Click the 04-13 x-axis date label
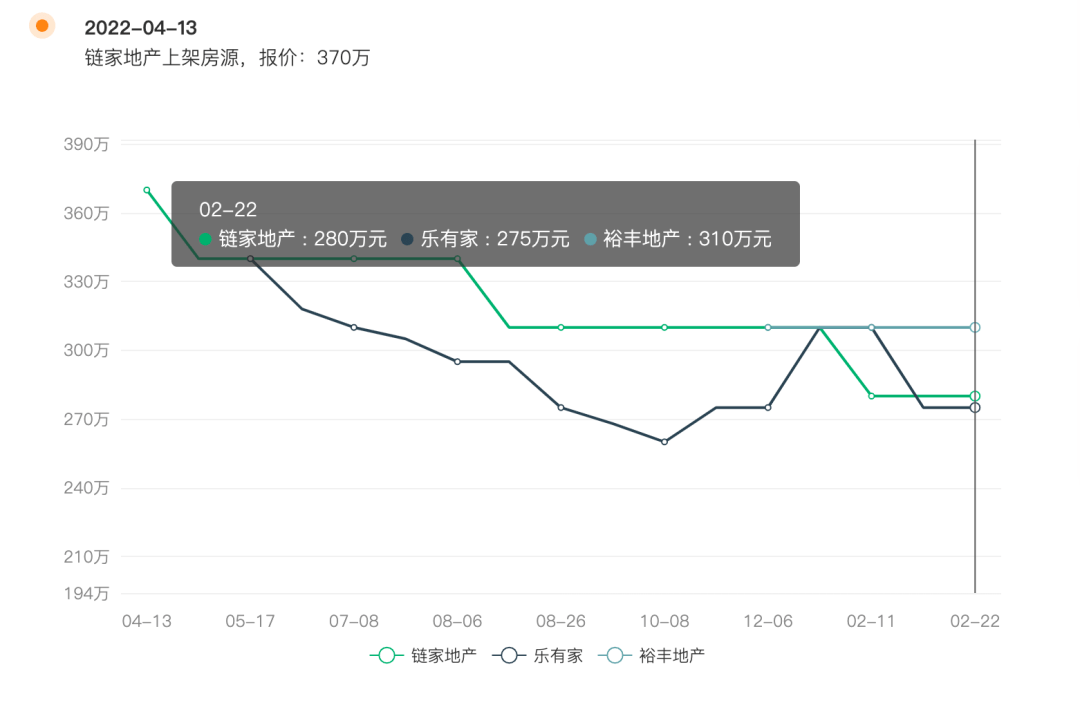 coord(147,621)
